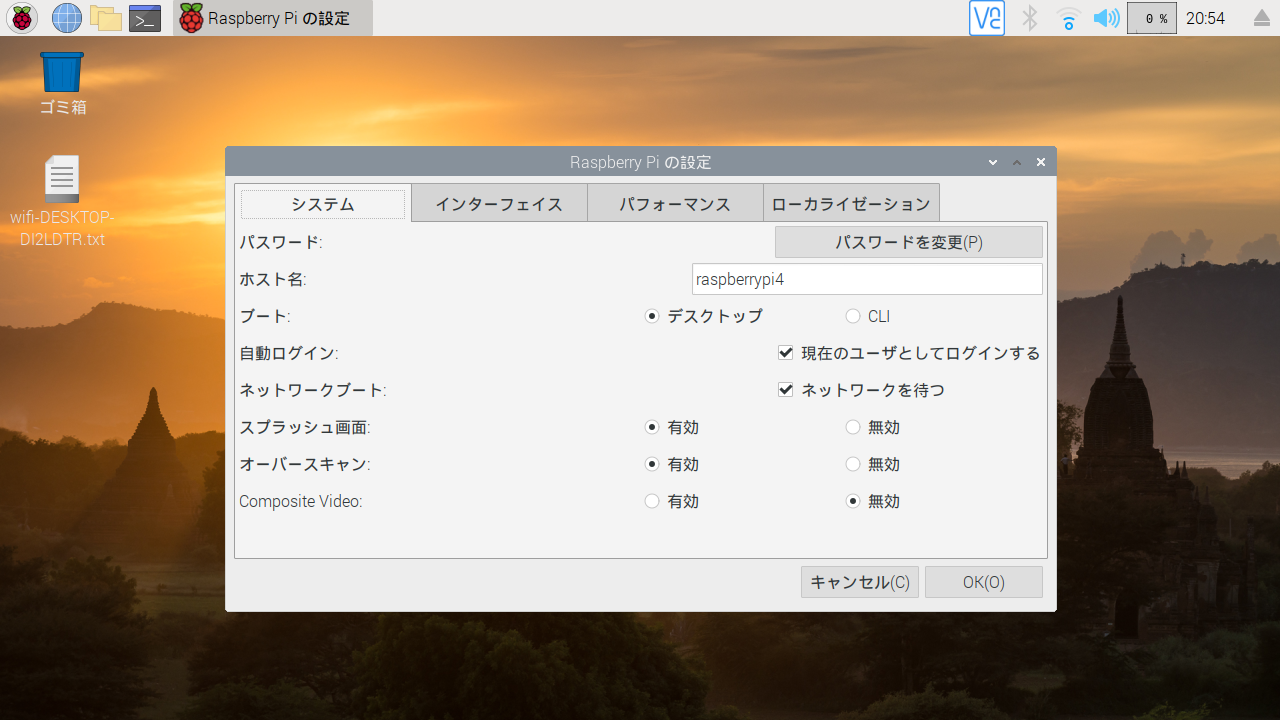The height and width of the screenshot is (720, 1280).
Task: Select the CLI boot option
Action: [x=868, y=316]
